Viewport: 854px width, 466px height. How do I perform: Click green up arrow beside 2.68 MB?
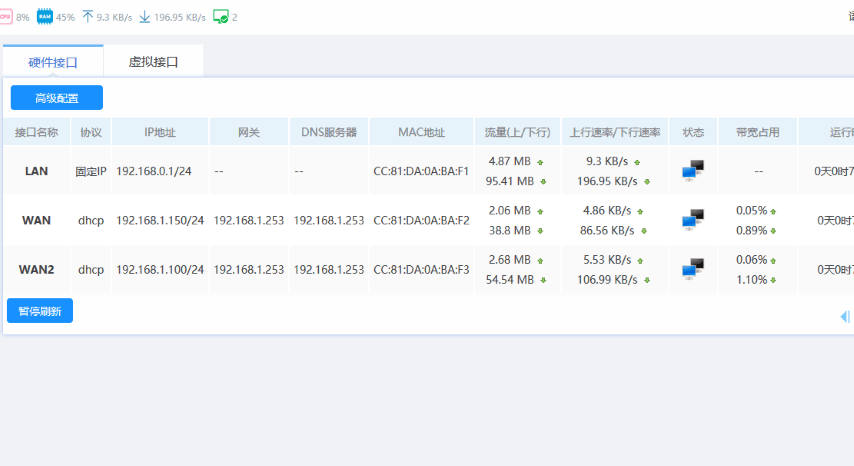[x=540, y=261]
